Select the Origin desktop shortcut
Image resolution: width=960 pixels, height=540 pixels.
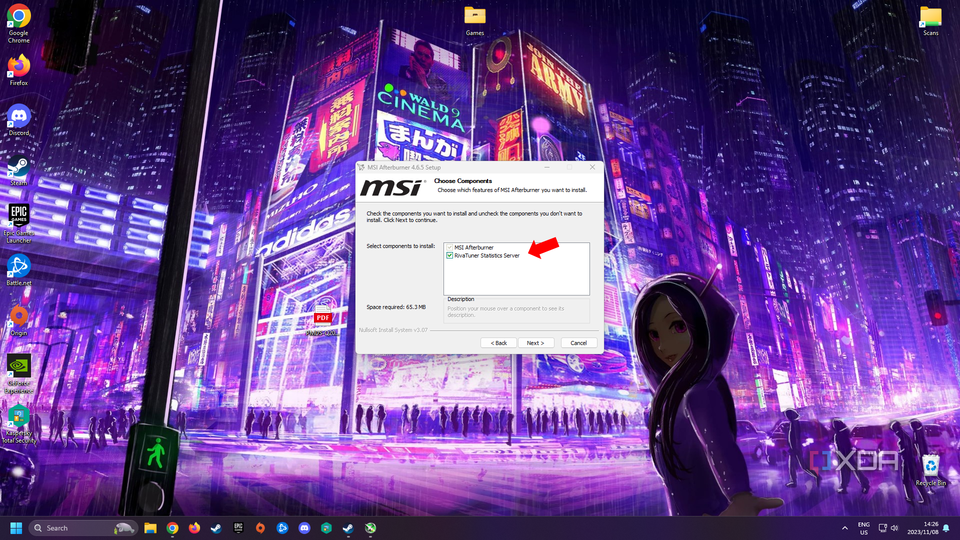pos(18,321)
